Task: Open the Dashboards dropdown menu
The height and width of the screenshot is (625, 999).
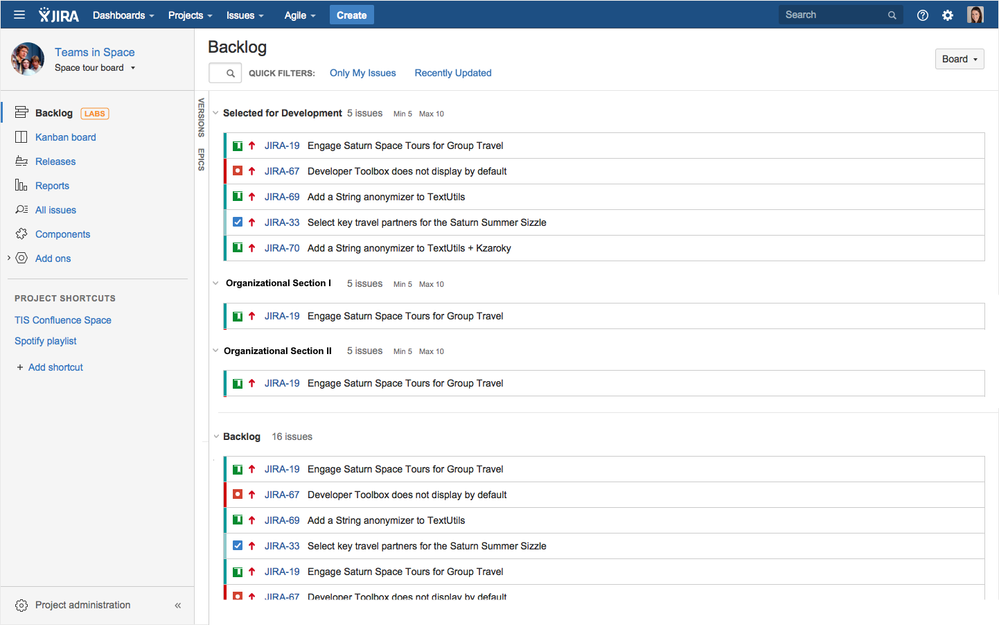Action: (124, 15)
